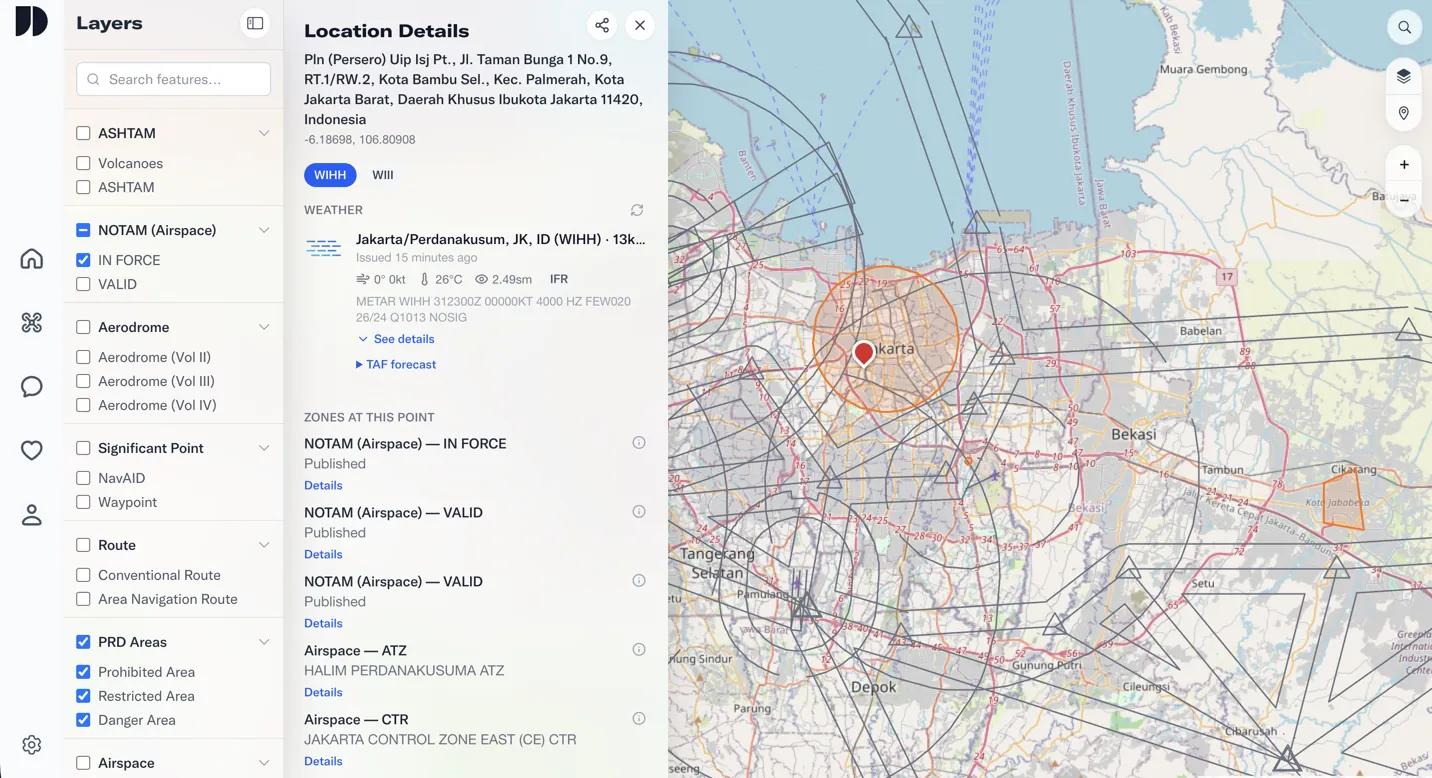Enable the Conventional Route layer
Image resolution: width=1432 pixels, height=778 pixels.
click(x=83, y=575)
